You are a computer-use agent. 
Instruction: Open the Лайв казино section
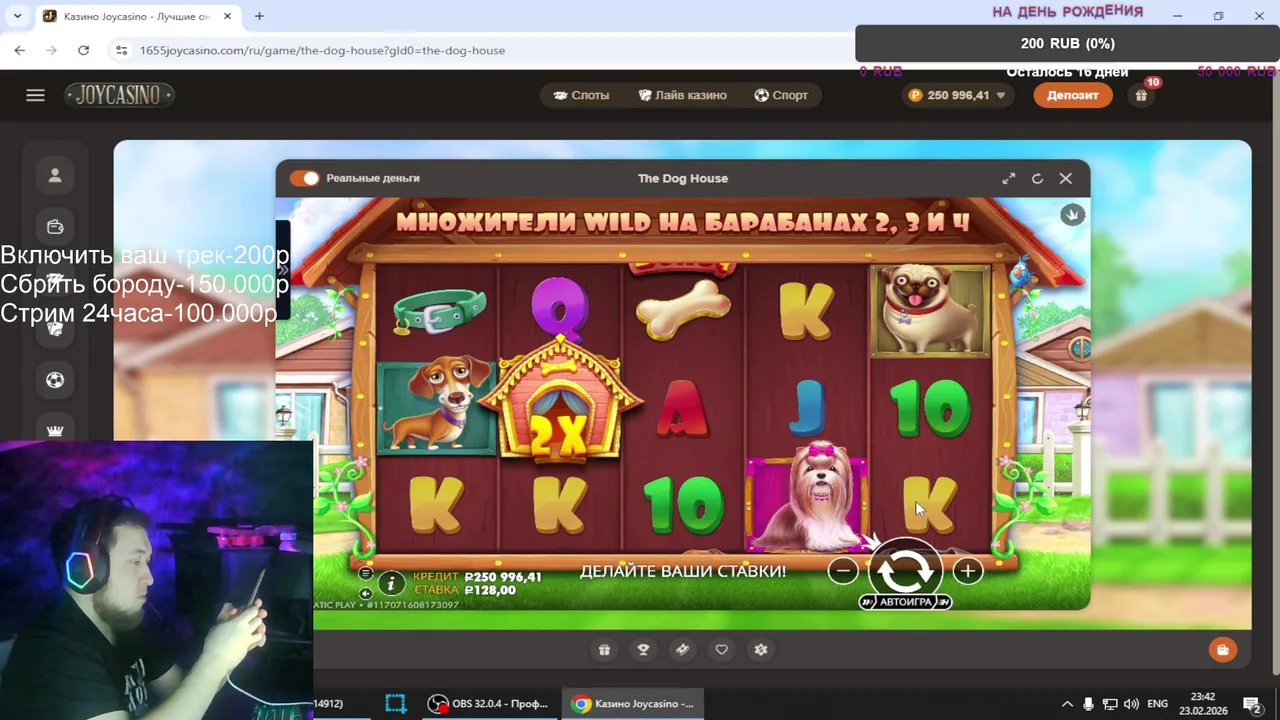683,95
